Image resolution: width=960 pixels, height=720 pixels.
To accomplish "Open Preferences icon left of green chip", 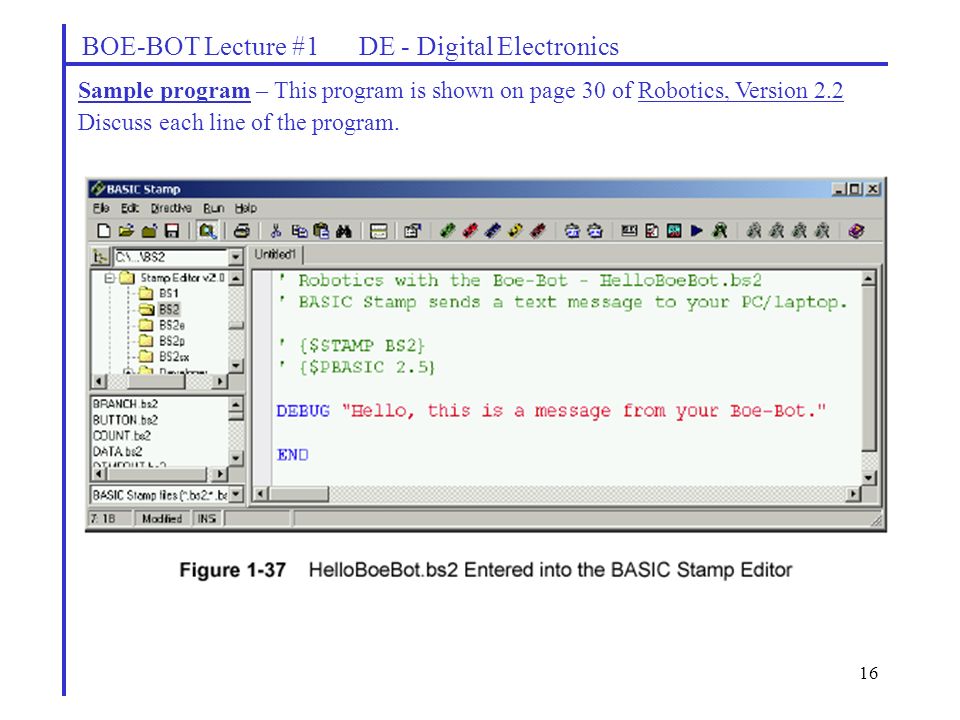I will [x=413, y=231].
